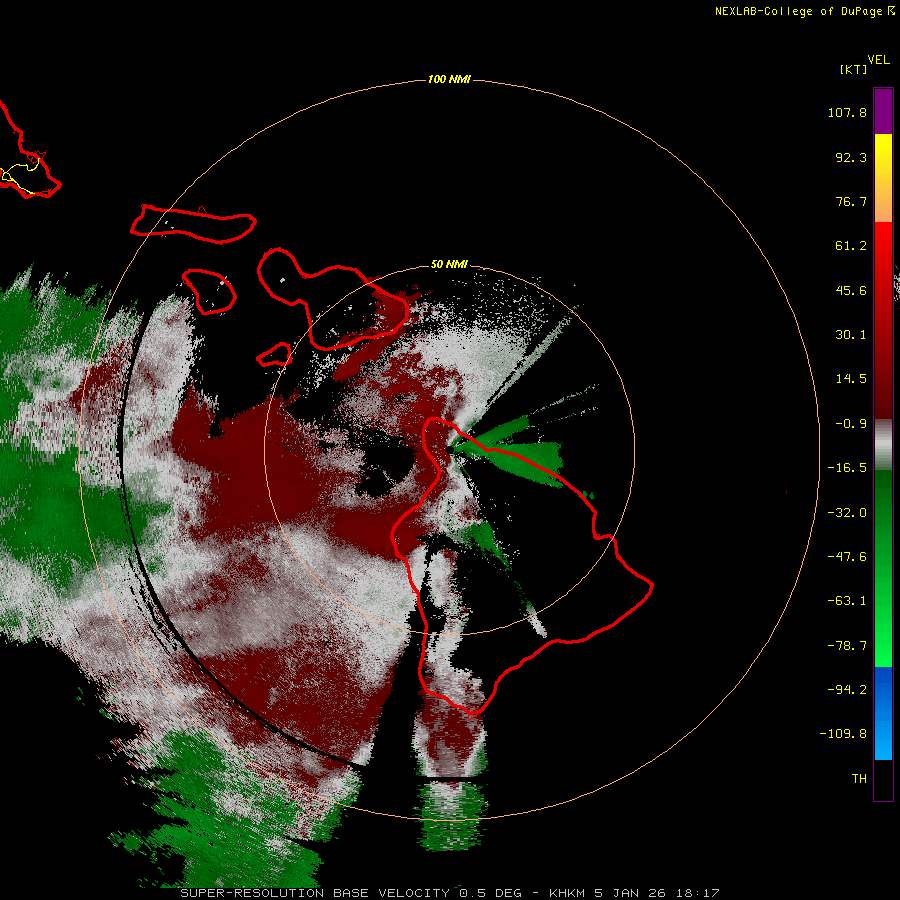The width and height of the screenshot is (900, 900).
Task: Click the TH label on the legend
Action: 859,778
